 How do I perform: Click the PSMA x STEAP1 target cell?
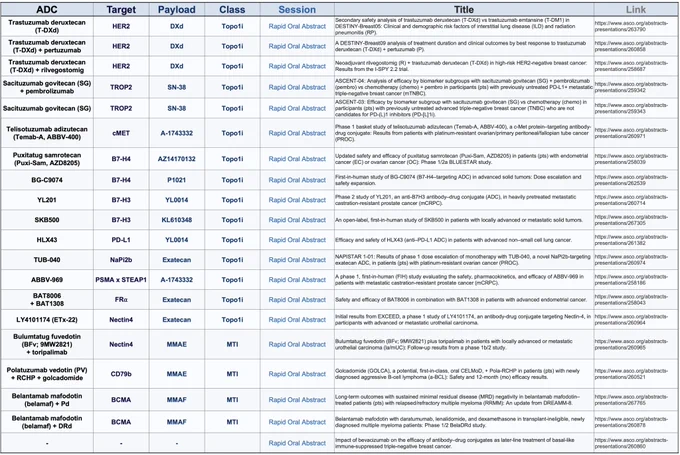point(121,280)
